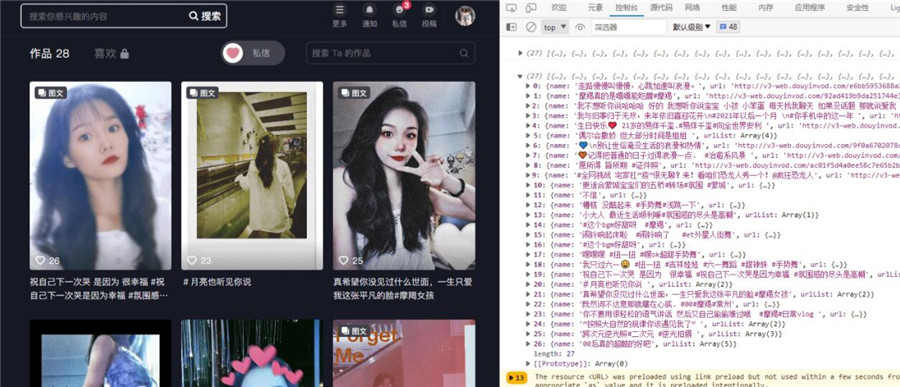Toggle the live expression eye icon

tap(580, 27)
